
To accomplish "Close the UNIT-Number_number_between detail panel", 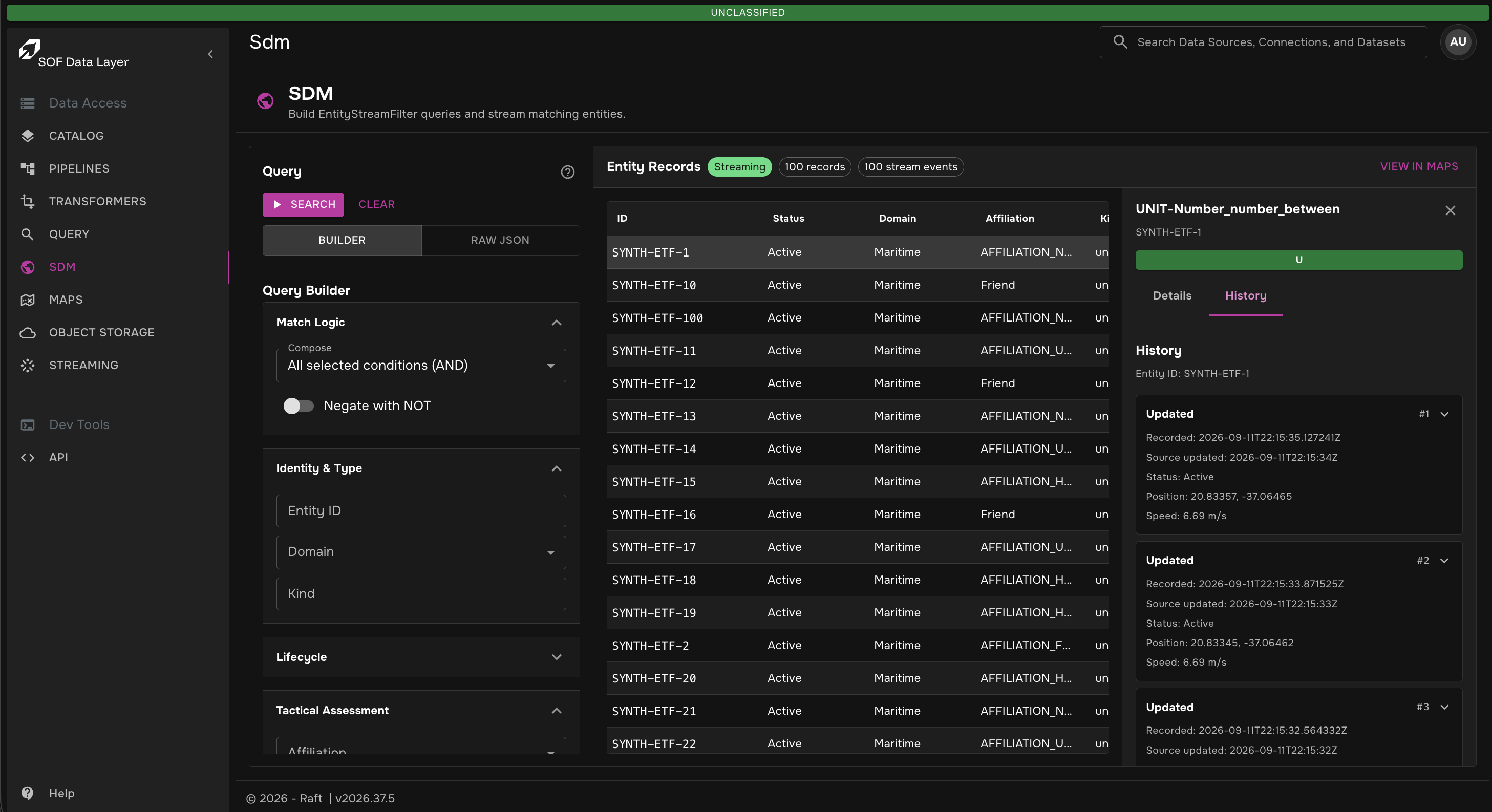I will [x=1450, y=211].
